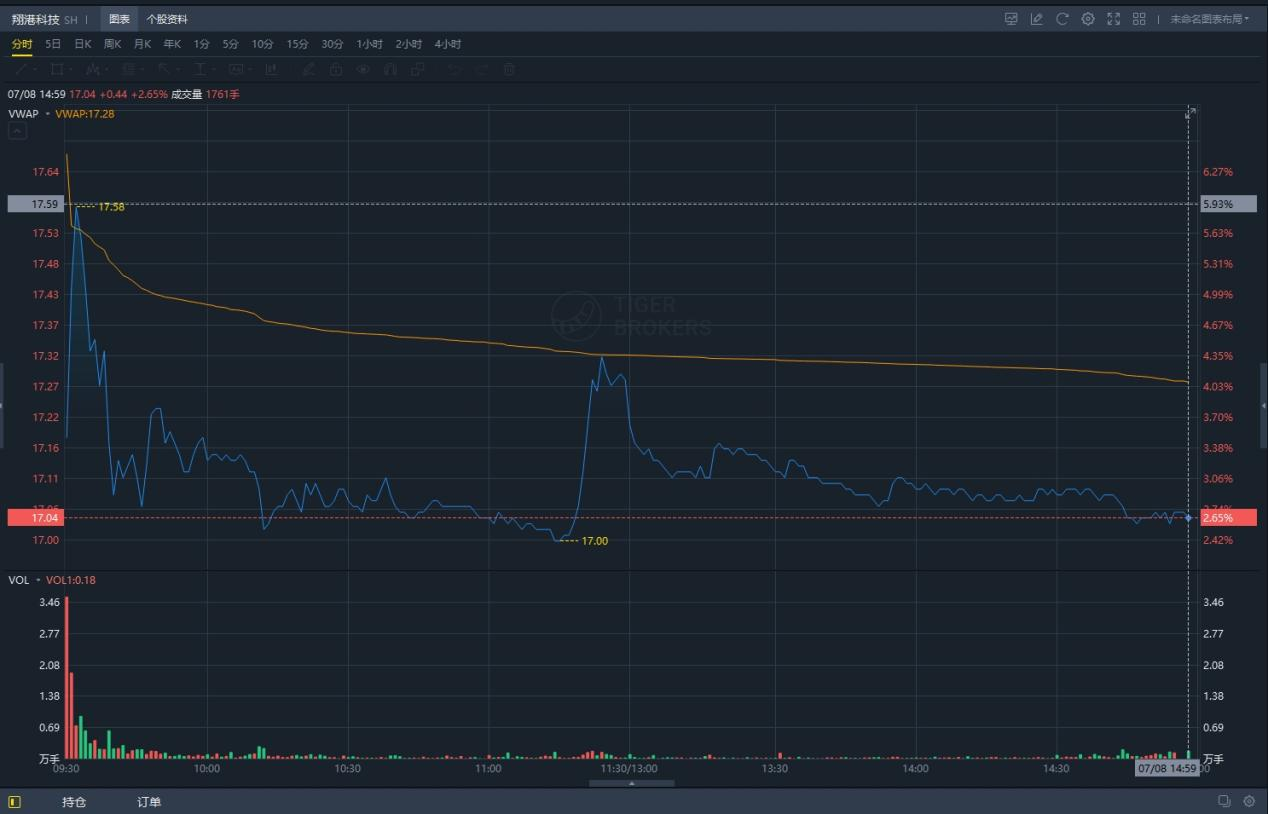Viewport: 1268px width, 814px height.
Task: Expand the VWAP indicator dropdown arrow
Action: pos(47,114)
